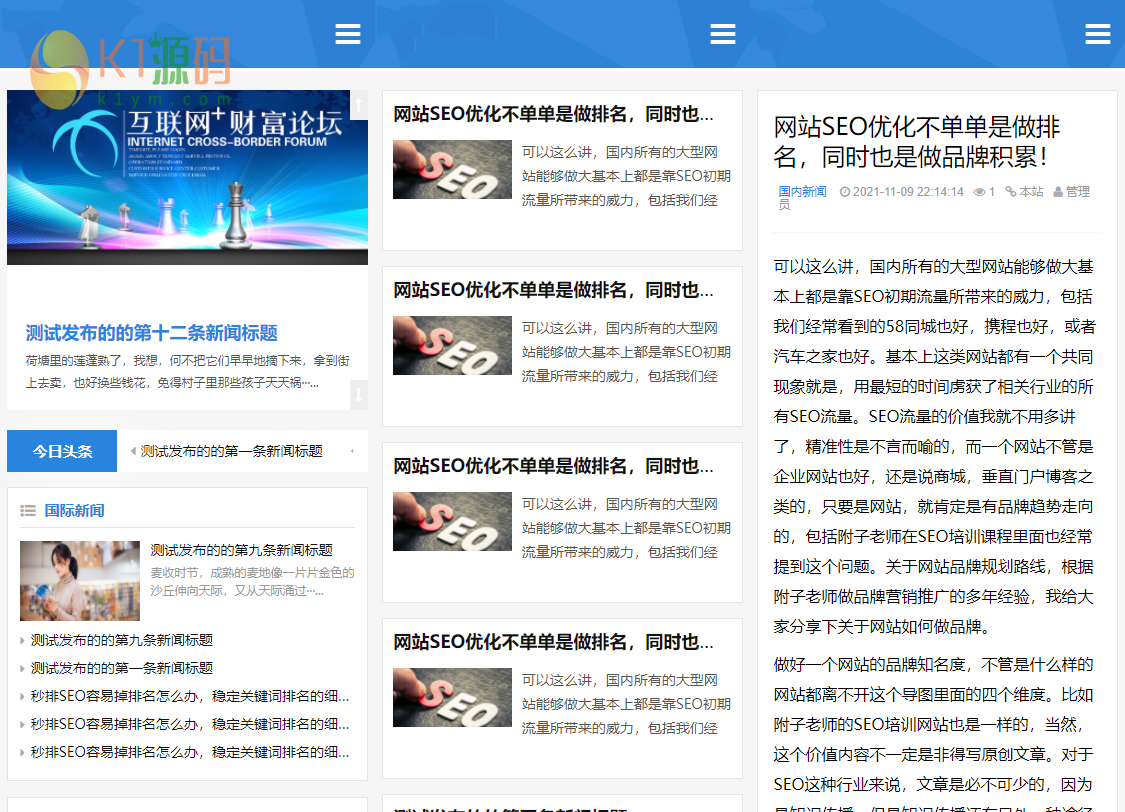The height and width of the screenshot is (812, 1125).
Task: Open the 测试发布的的第十二条新闻标题 headline
Action: pos(151,333)
